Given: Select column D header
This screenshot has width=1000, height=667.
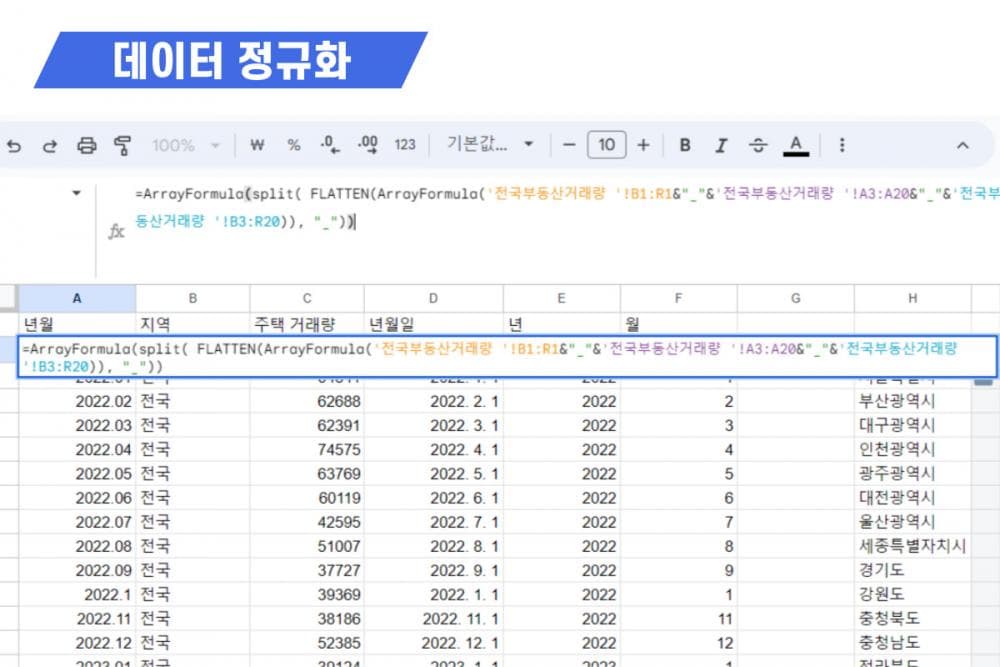Looking at the screenshot, I should coord(434,298).
